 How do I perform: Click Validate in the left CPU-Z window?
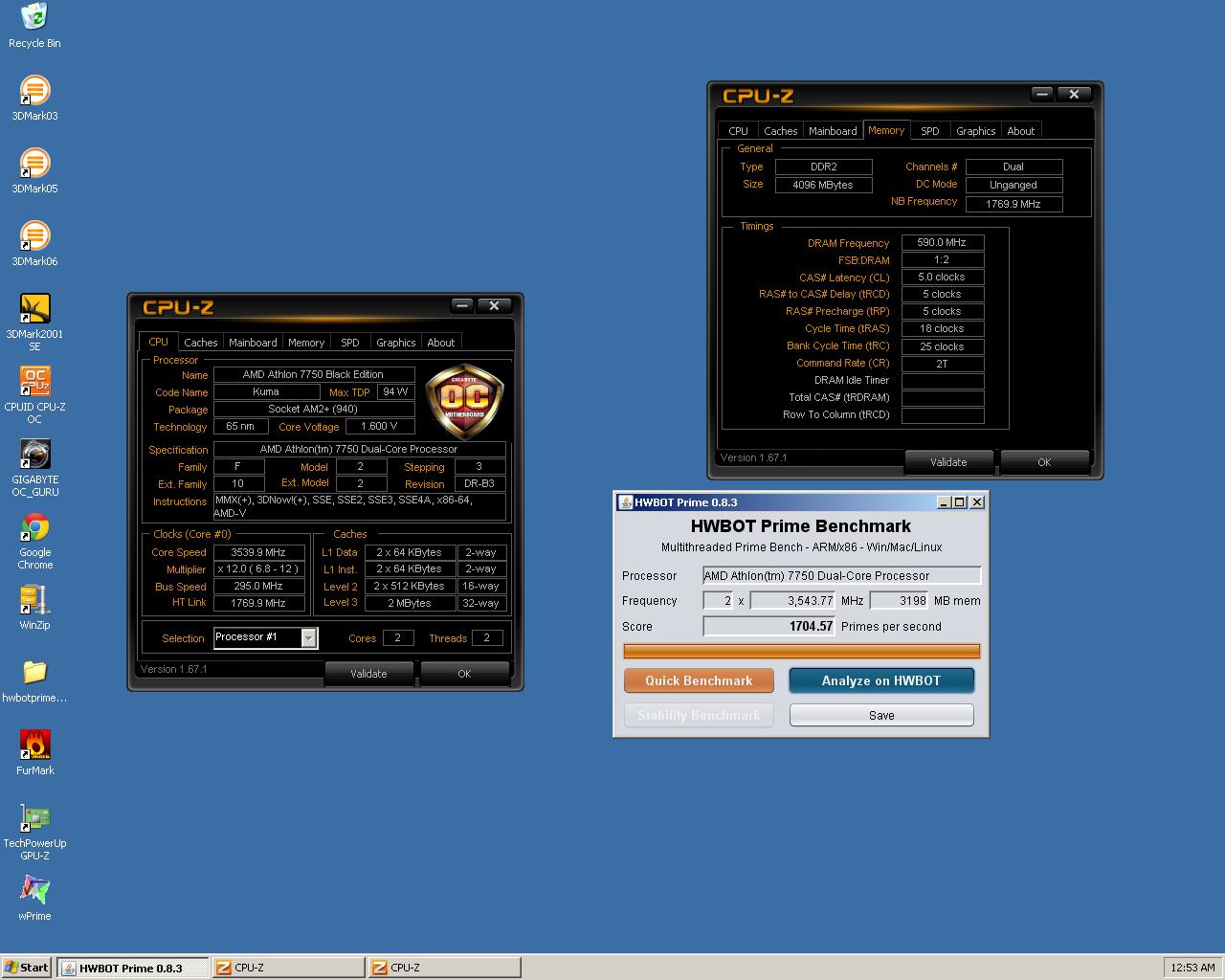[x=368, y=674]
